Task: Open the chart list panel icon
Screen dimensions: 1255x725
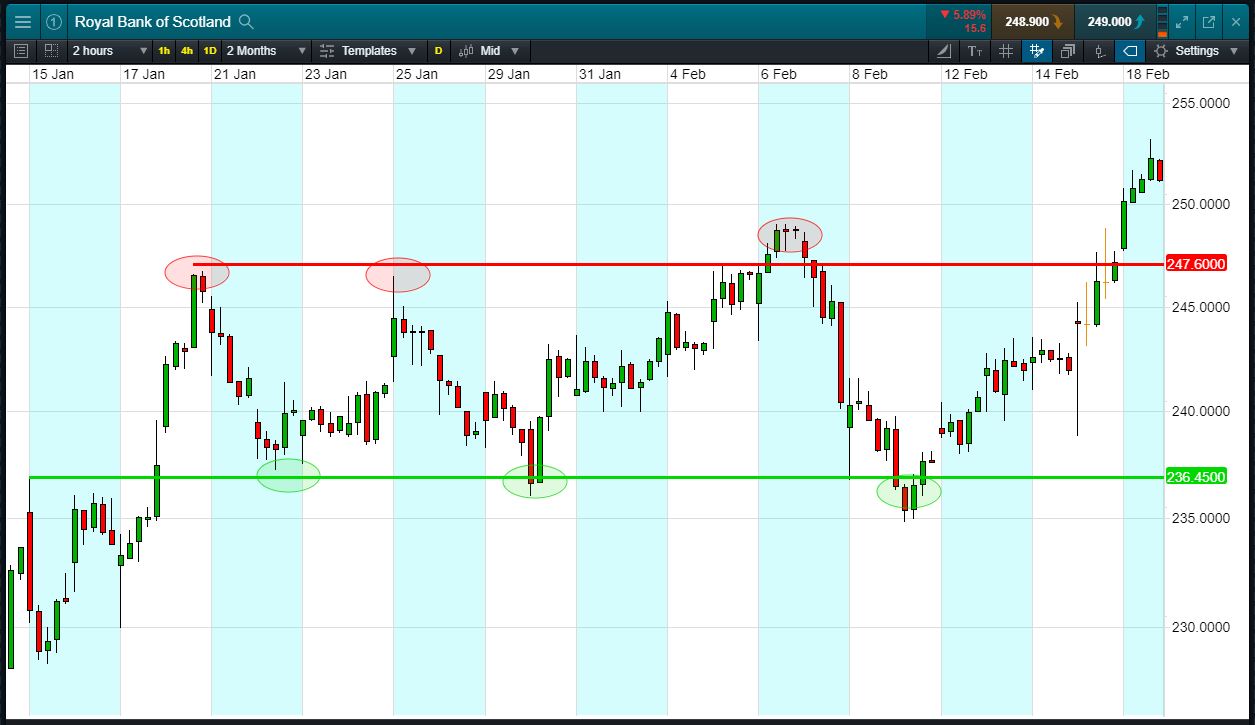Action: [x=22, y=50]
